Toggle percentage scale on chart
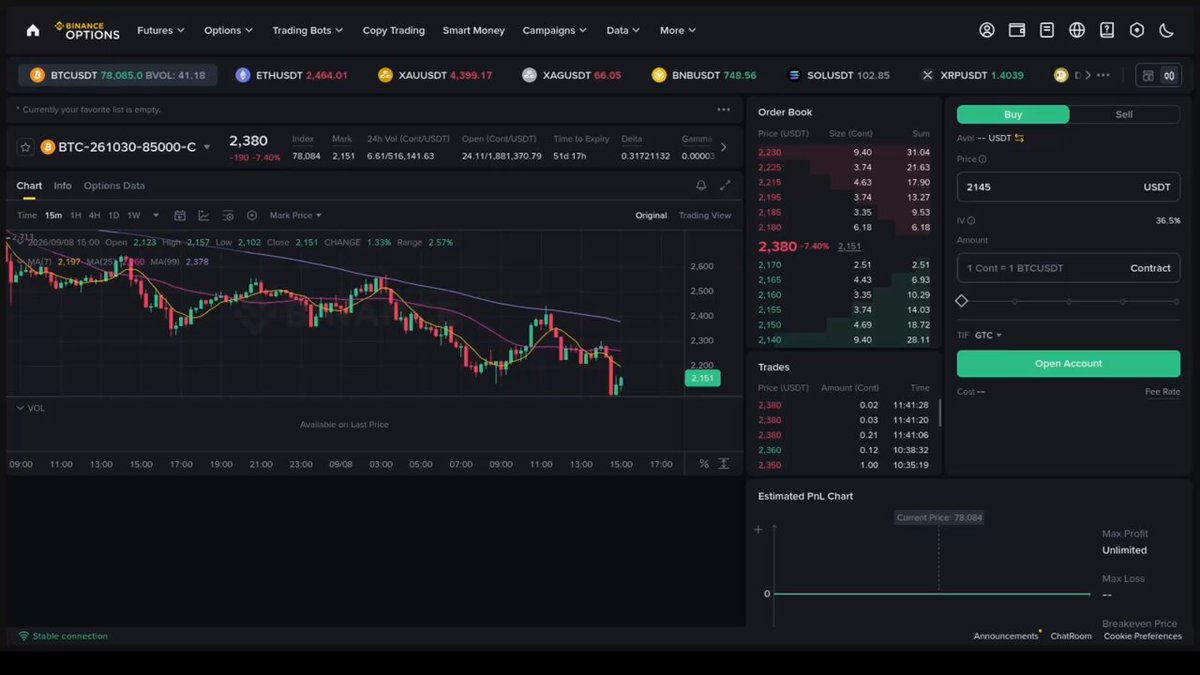The width and height of the screenshot is (1200, 675). (704, 464)
